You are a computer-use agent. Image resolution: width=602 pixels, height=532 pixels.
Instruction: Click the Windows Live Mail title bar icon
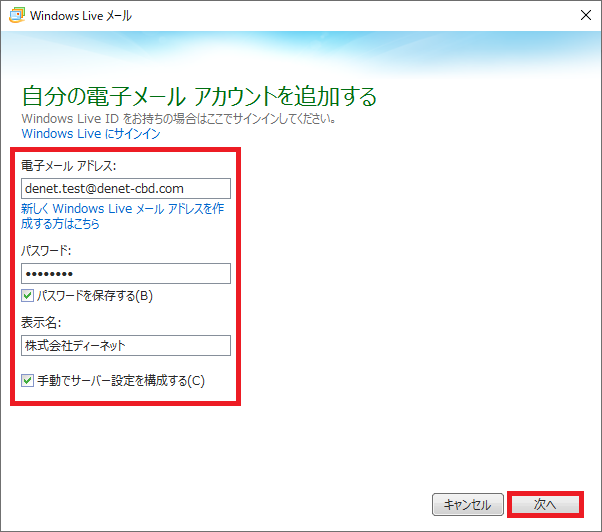[x=17, y=15]
